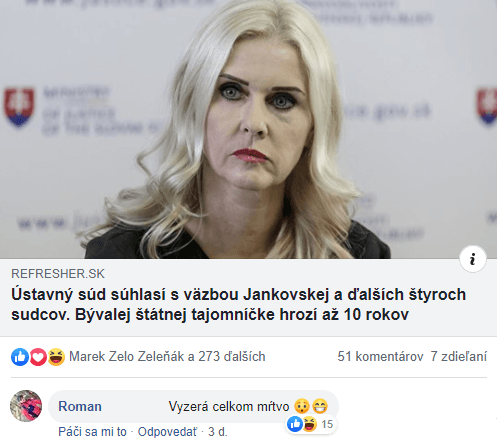Click the info 'i' icon on article image
The image size is (497, 444).
pyautogui.click(x=473, y=259)
